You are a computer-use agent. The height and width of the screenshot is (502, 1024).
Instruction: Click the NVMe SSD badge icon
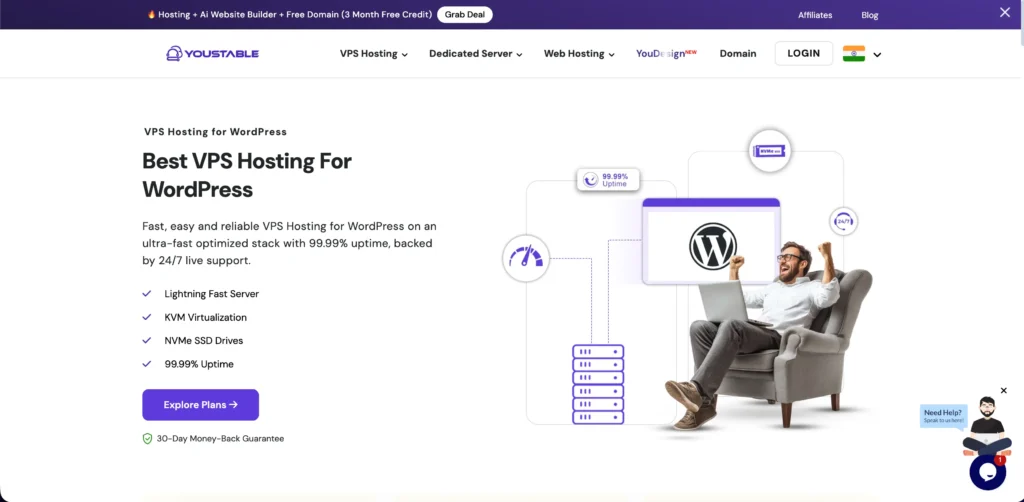tap(769, 151)
